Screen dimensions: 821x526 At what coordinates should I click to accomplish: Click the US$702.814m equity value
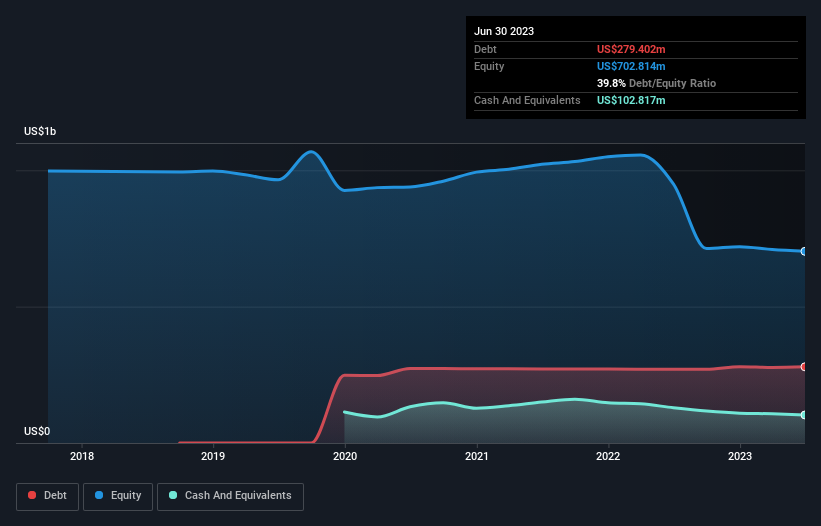coord(631,66)
